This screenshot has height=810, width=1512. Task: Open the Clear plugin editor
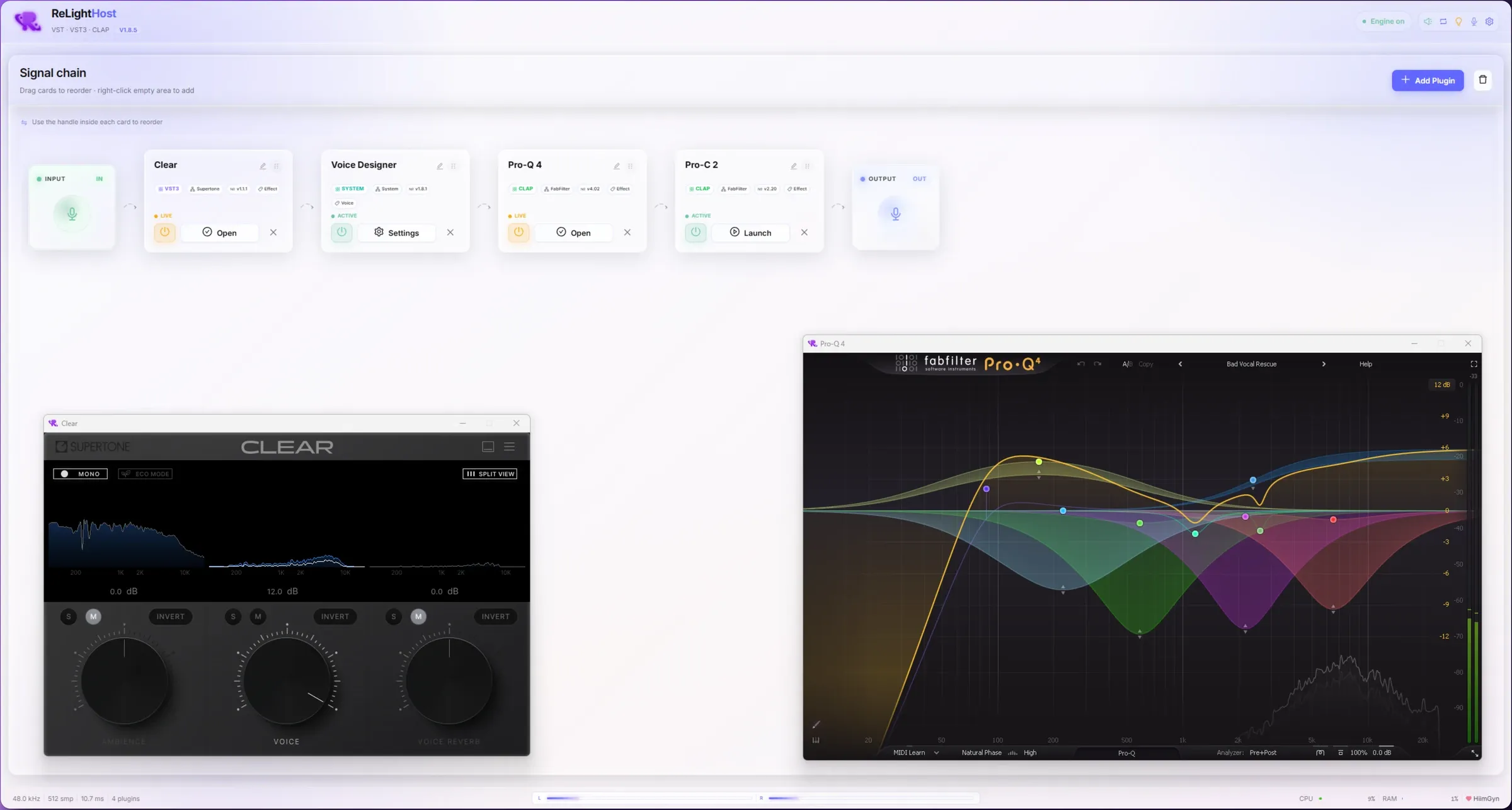coord(219,233)
